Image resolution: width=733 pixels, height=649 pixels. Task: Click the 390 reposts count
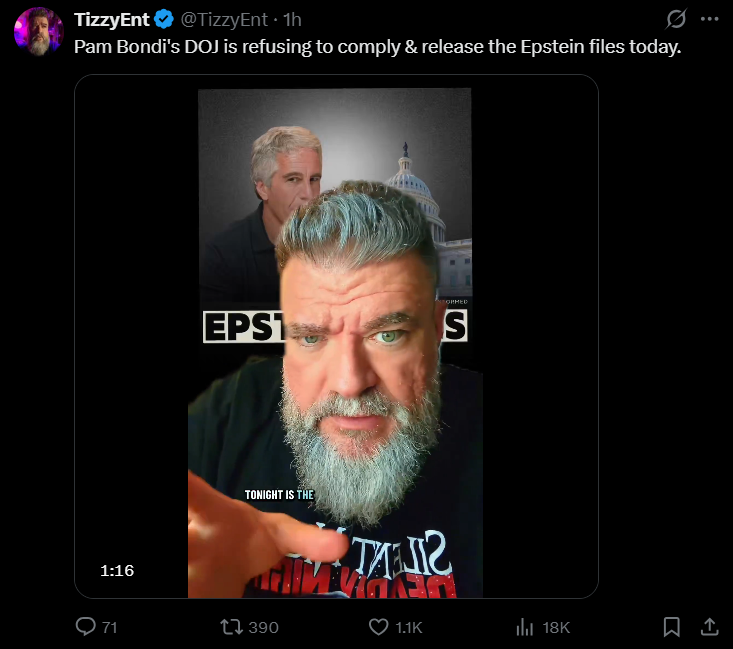(x=263, y=627)
